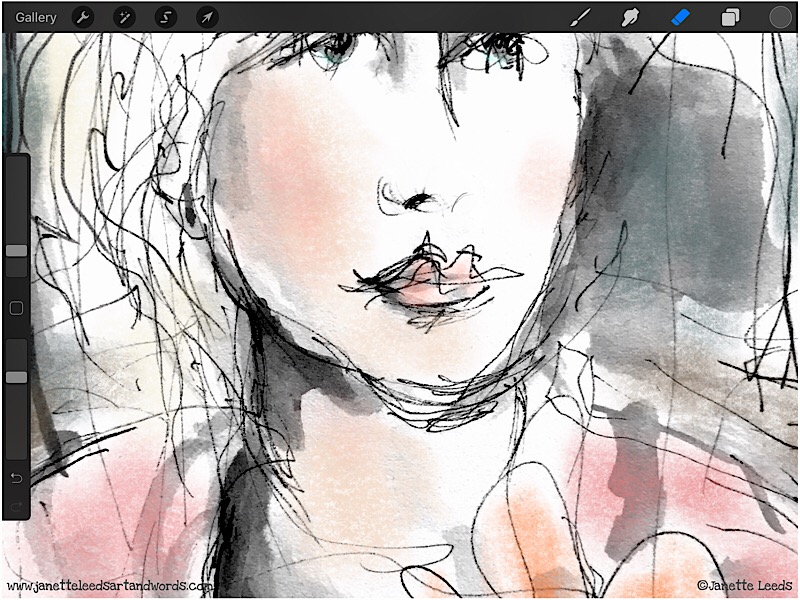Activate the Transform arrow tool
The image size is (800, 600).
click(x=206, y=17)
